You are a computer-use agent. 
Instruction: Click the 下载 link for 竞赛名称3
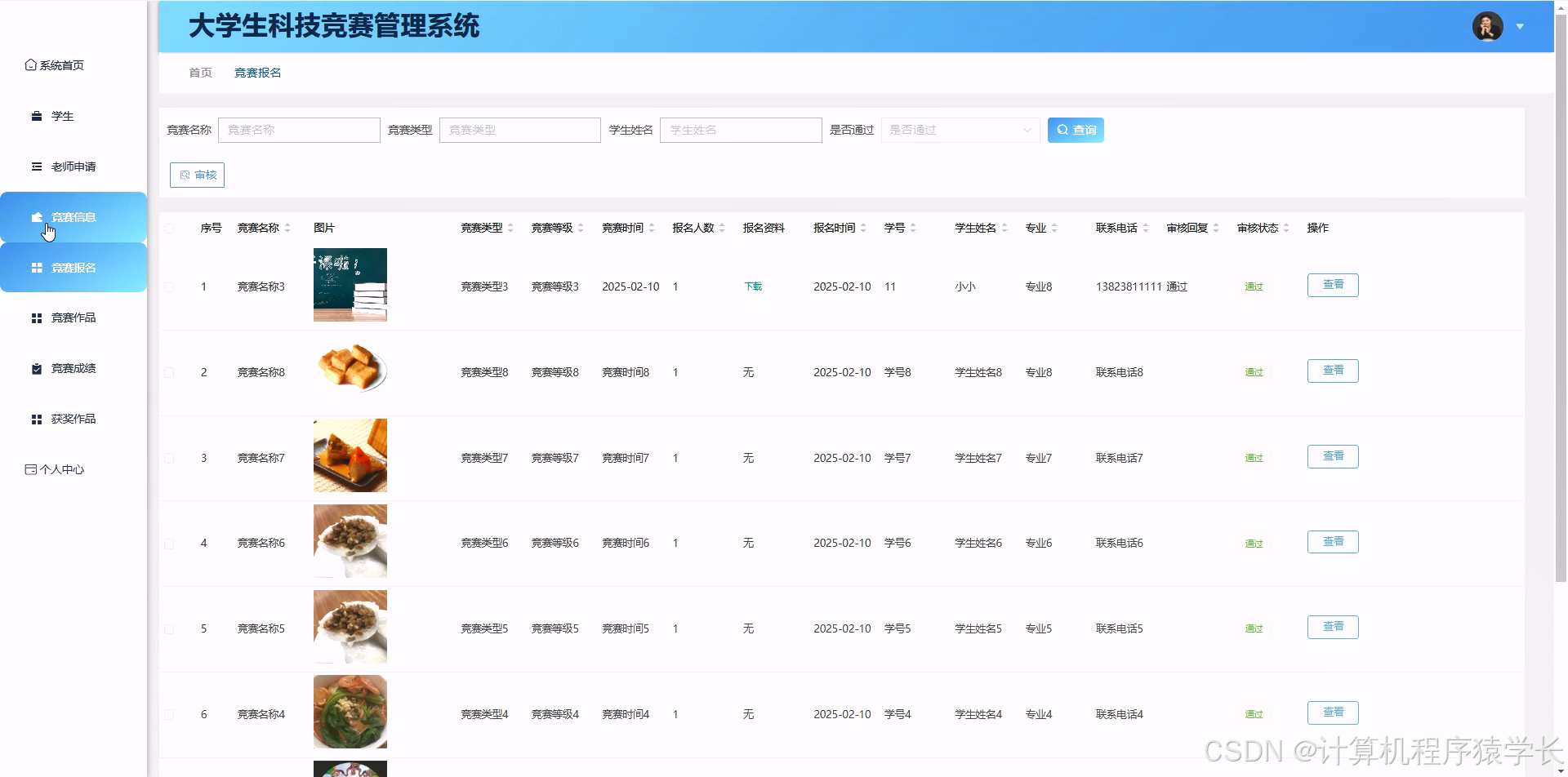pyautogui.click(x=752, y=286)
